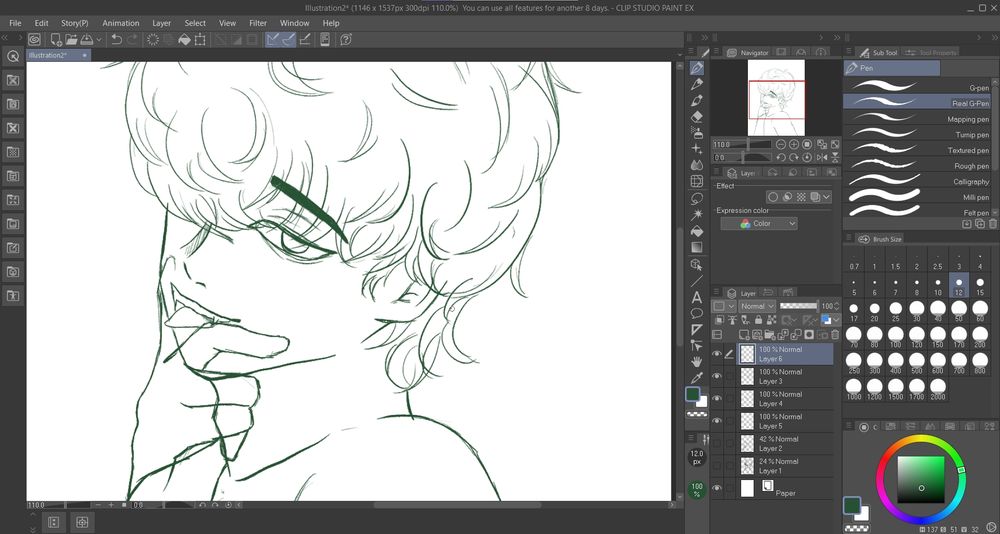Open the blending mode Normal dropdown
This screenshot has width=1000, height=534.
click(757, 306)
